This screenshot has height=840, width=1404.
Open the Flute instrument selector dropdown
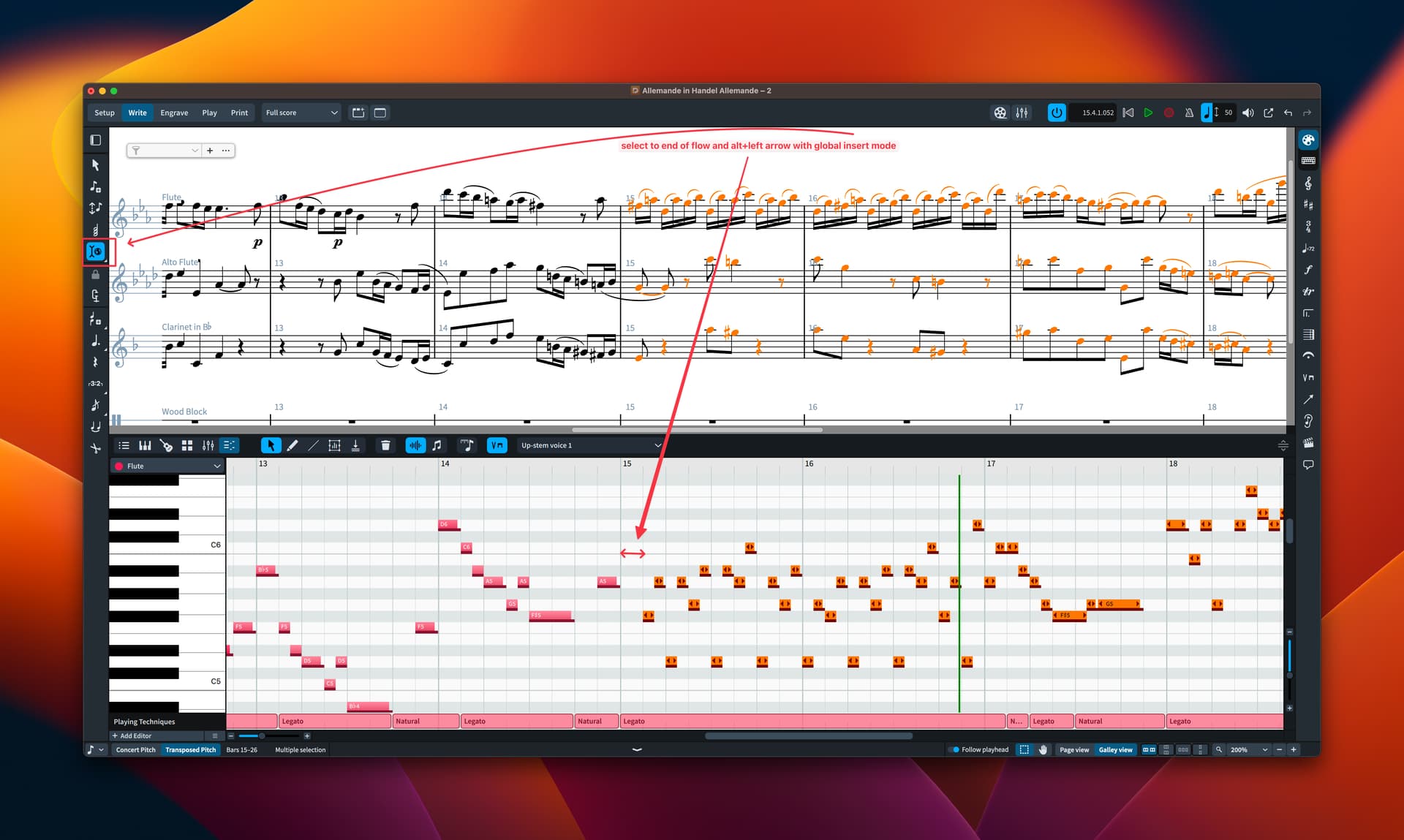(x=167, y=466)
